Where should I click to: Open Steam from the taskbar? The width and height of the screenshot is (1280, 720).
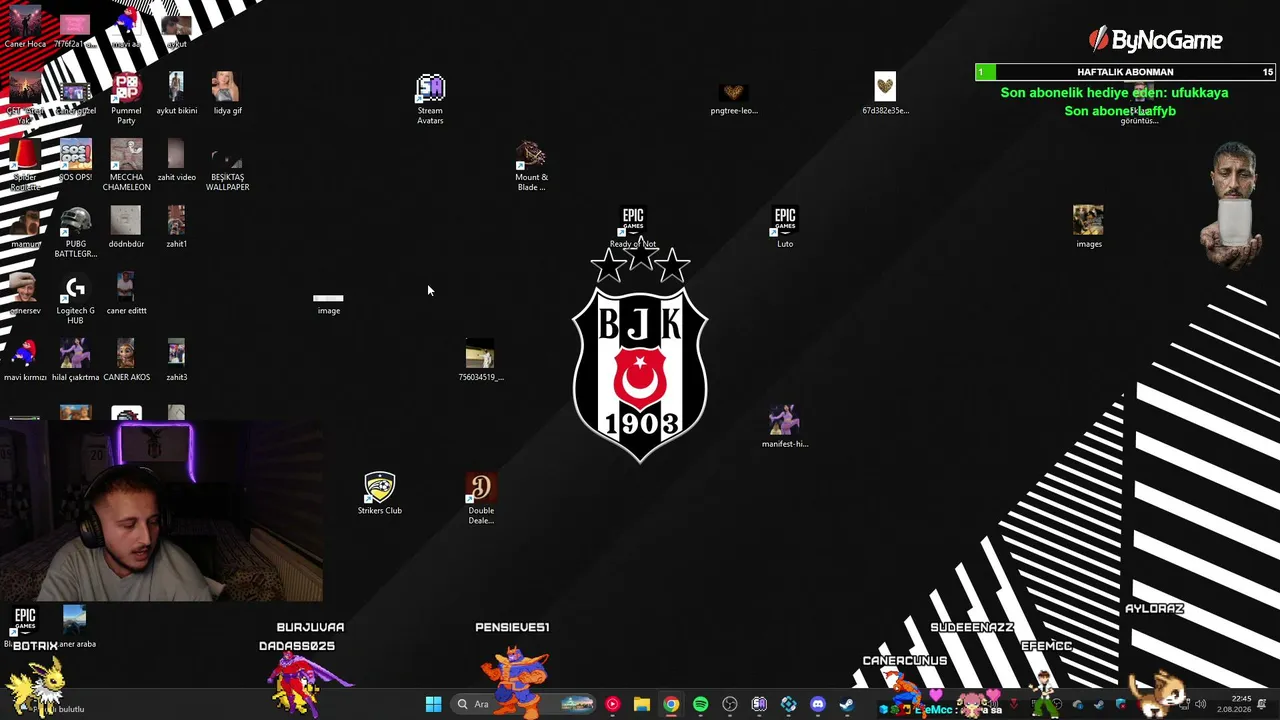coord(847,704)
